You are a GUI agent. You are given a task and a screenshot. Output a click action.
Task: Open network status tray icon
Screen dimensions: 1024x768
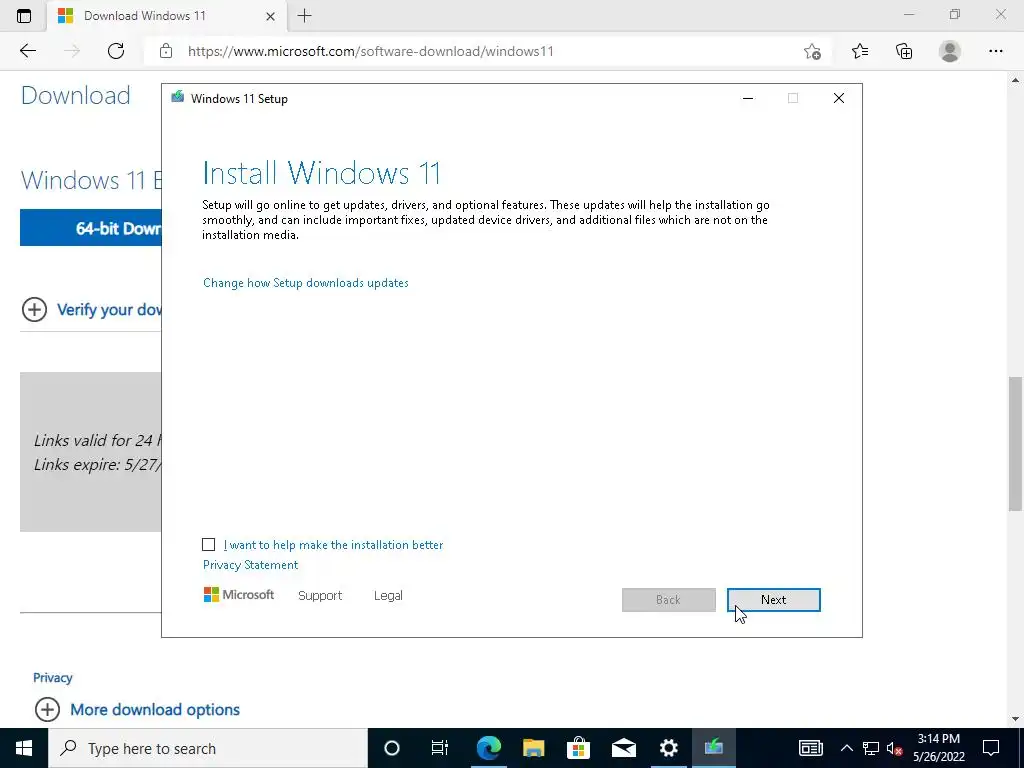(871, 748)
